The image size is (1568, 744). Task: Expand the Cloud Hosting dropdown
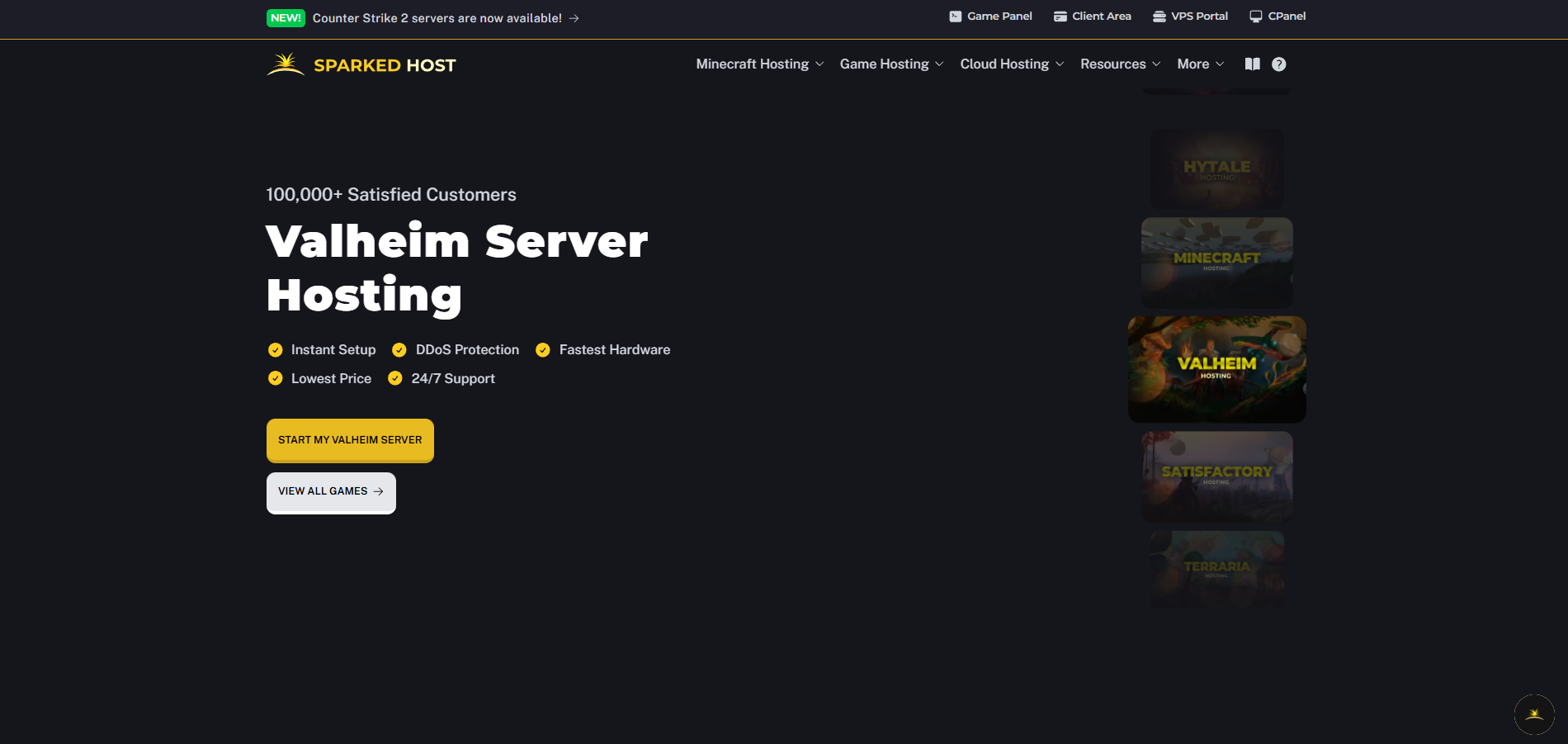1012,64
